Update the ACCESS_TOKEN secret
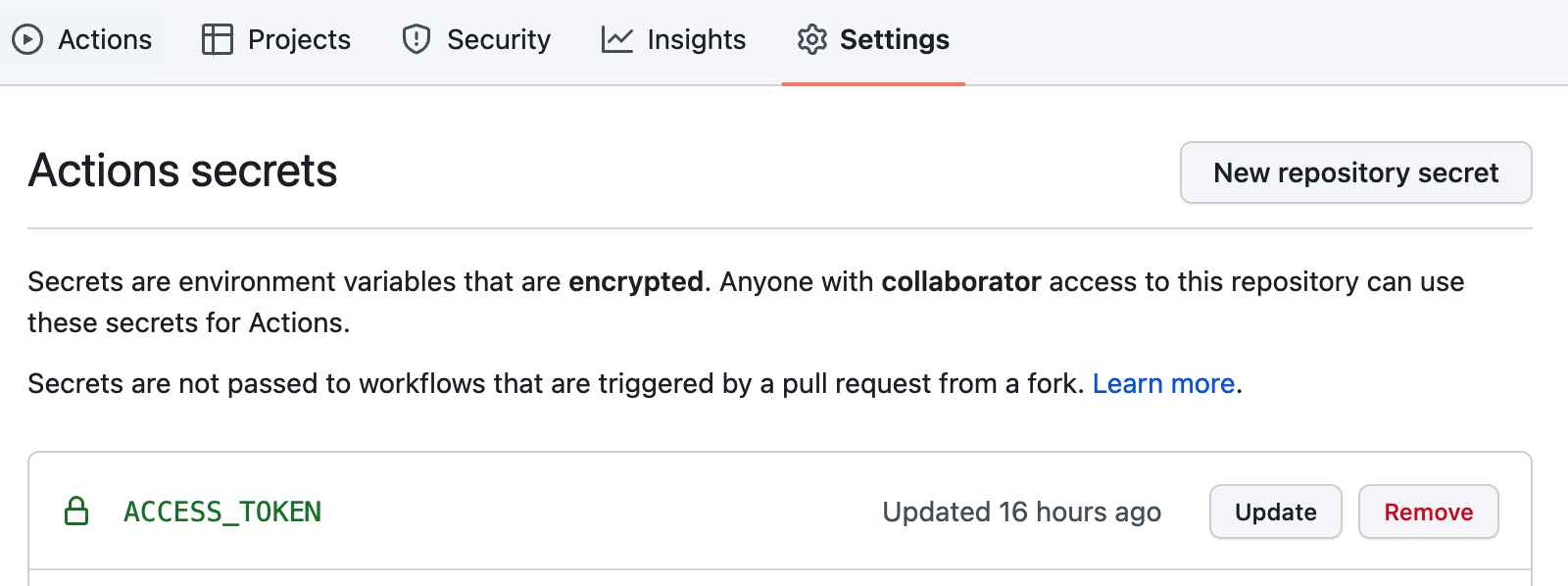 1275,512
